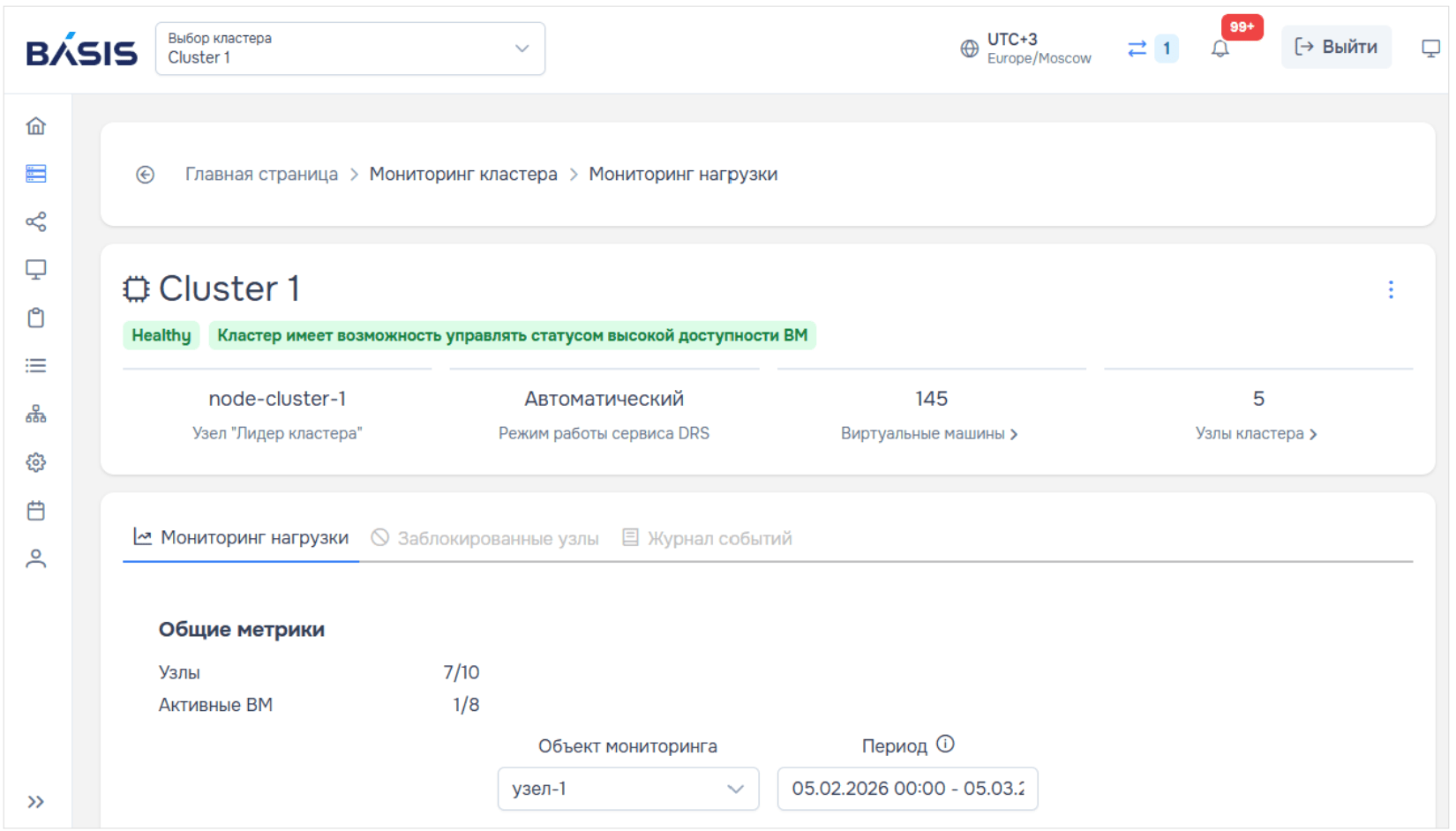The height and width of the screenshot is (831, 1456).
Task: Click the monitor icon in top-right corner
Action: click(x=1431, y=49)
